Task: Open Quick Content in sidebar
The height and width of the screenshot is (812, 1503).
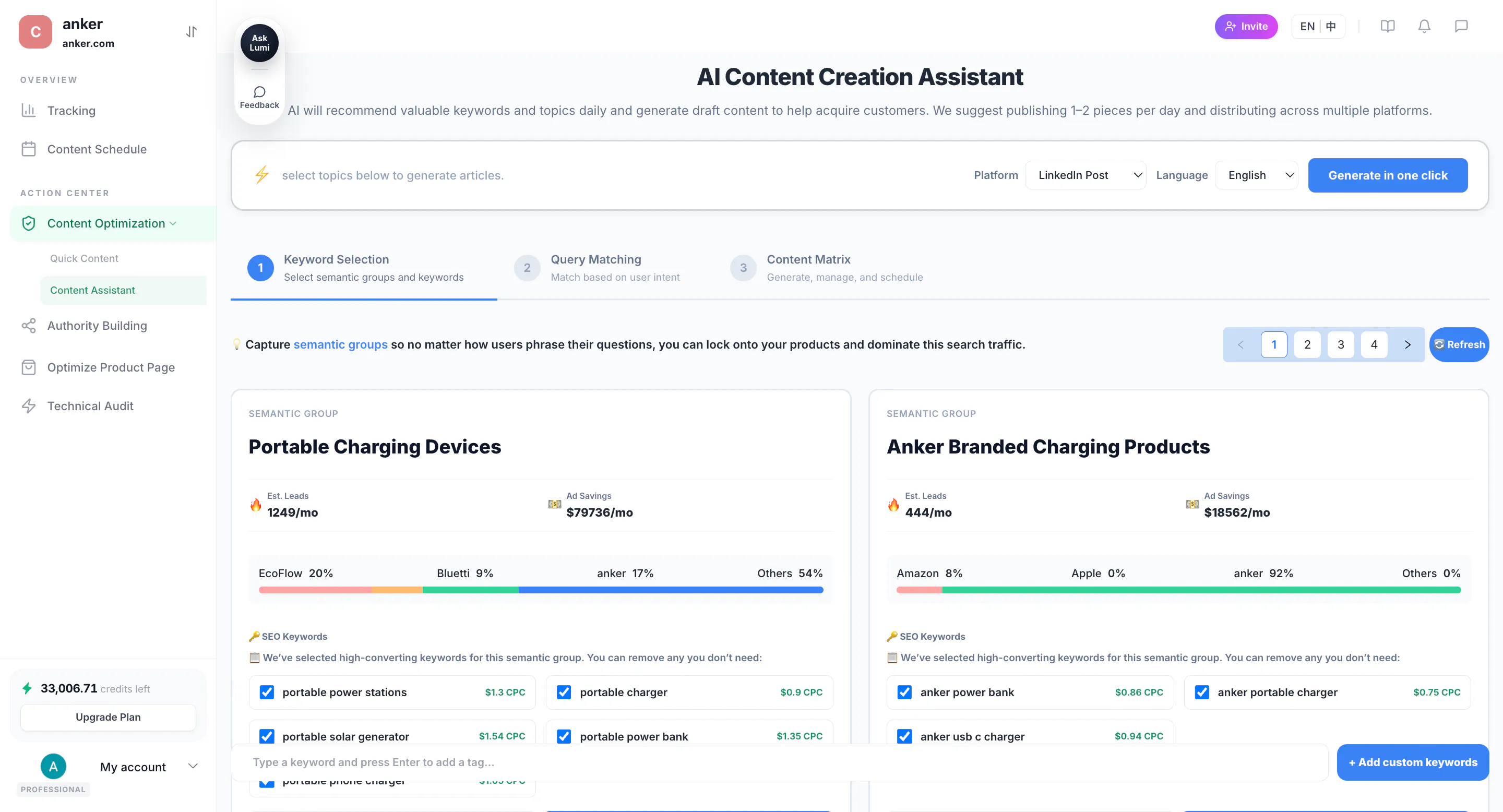Action: click(x=84, y=258)
